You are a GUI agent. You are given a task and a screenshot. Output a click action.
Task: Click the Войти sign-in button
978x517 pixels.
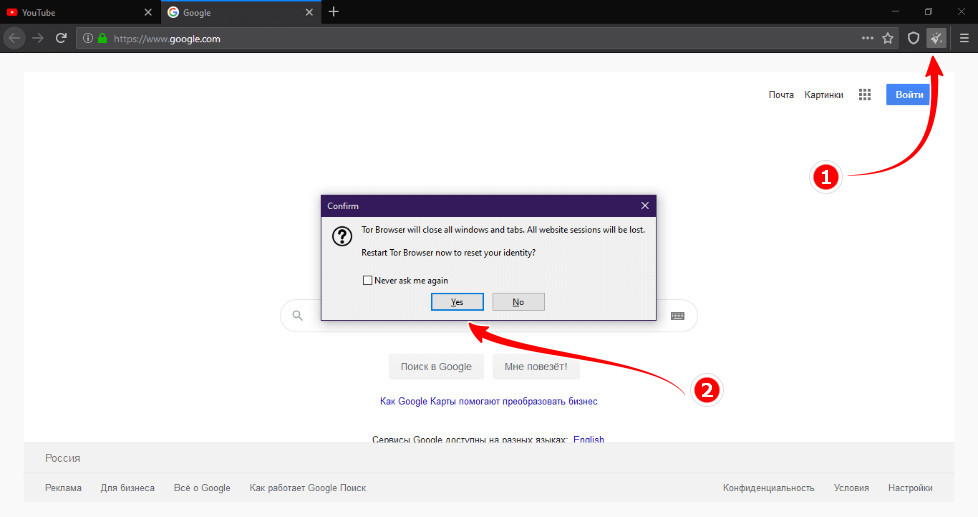point(909,95)
